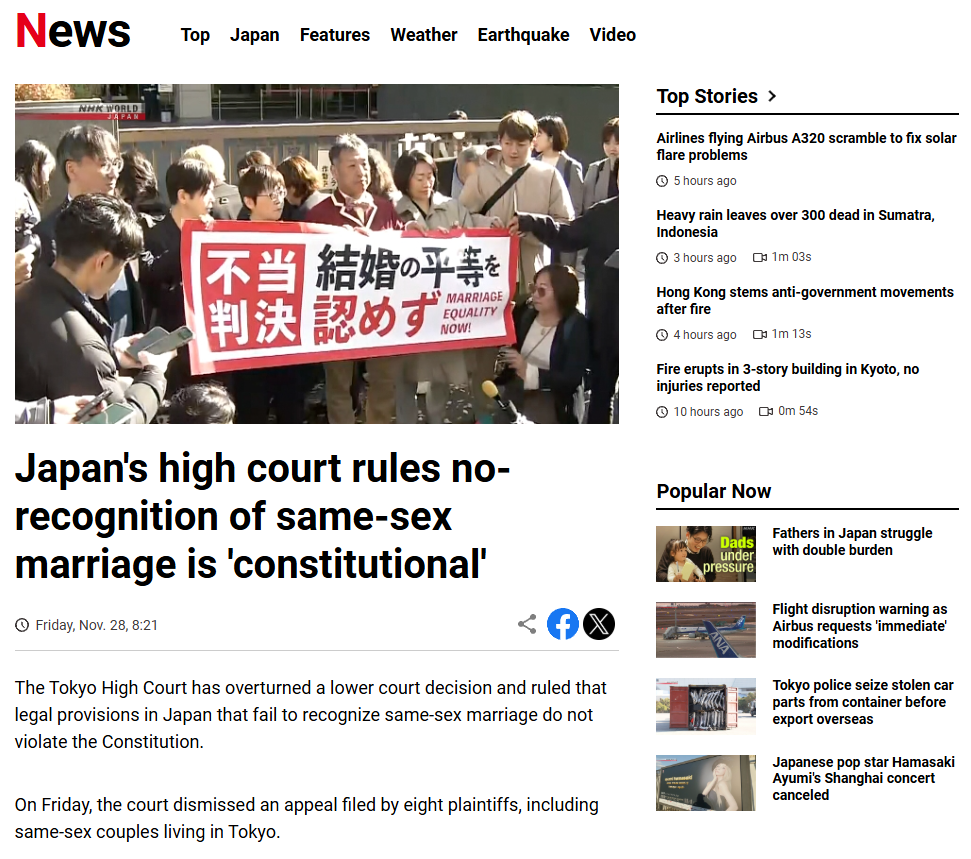Select the Weather menu item

424,35
